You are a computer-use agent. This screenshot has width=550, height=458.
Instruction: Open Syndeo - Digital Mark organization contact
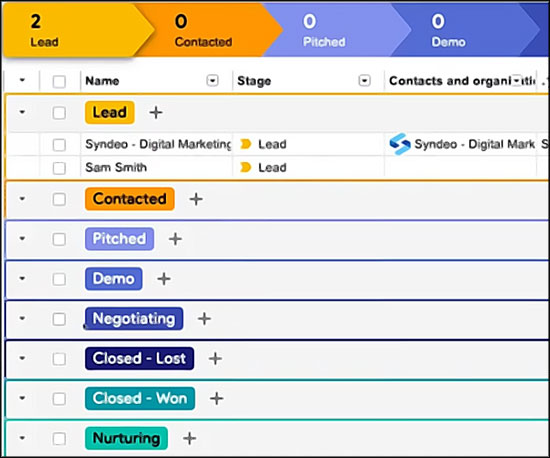pyautogui.click(x=475, y=144)
